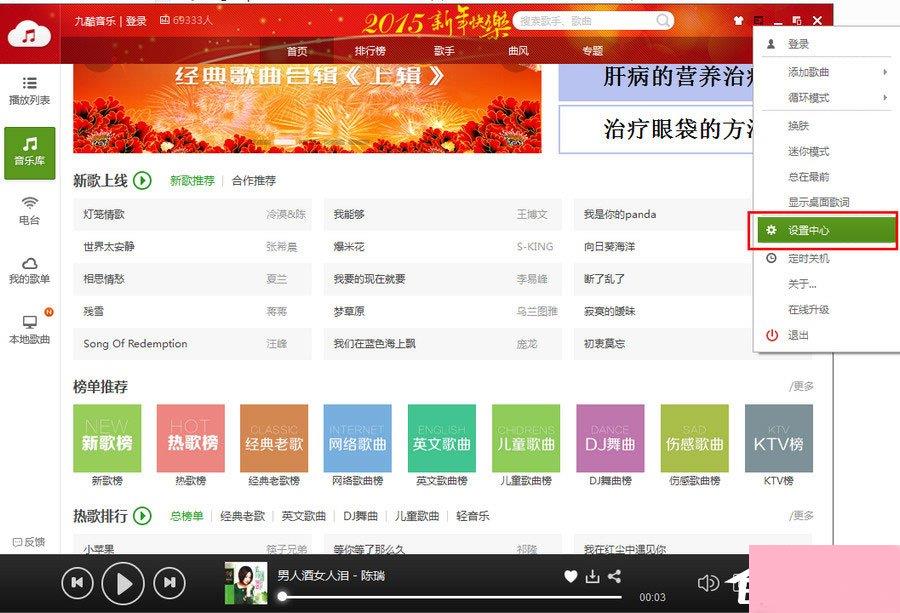The width and height of the screenshot is (900, 613).
Task: Click the 男人酒女人泪 album cover thumbnail
Action: click(246, 583)
